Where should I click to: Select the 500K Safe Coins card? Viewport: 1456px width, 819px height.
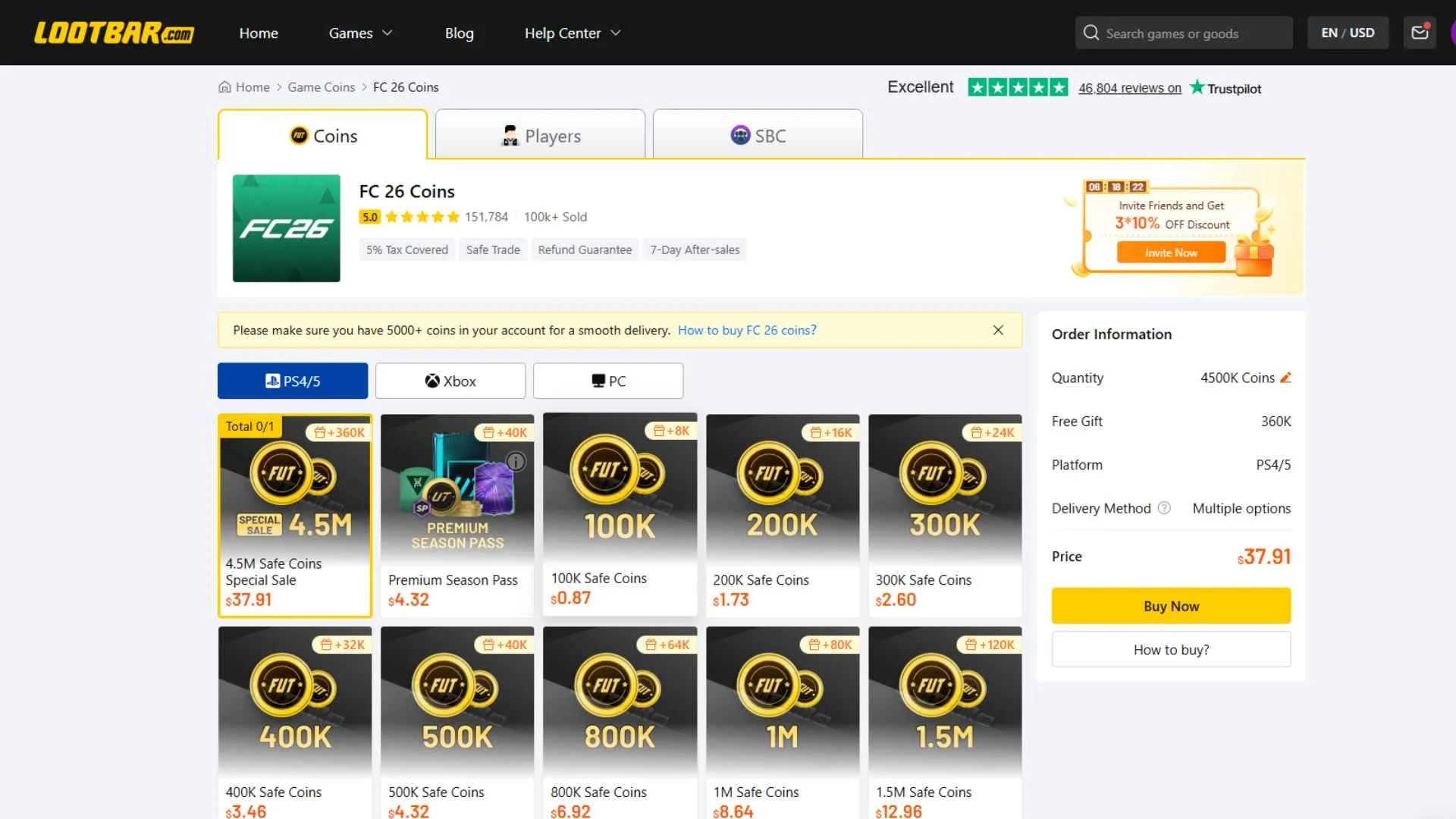pos(457,723)
